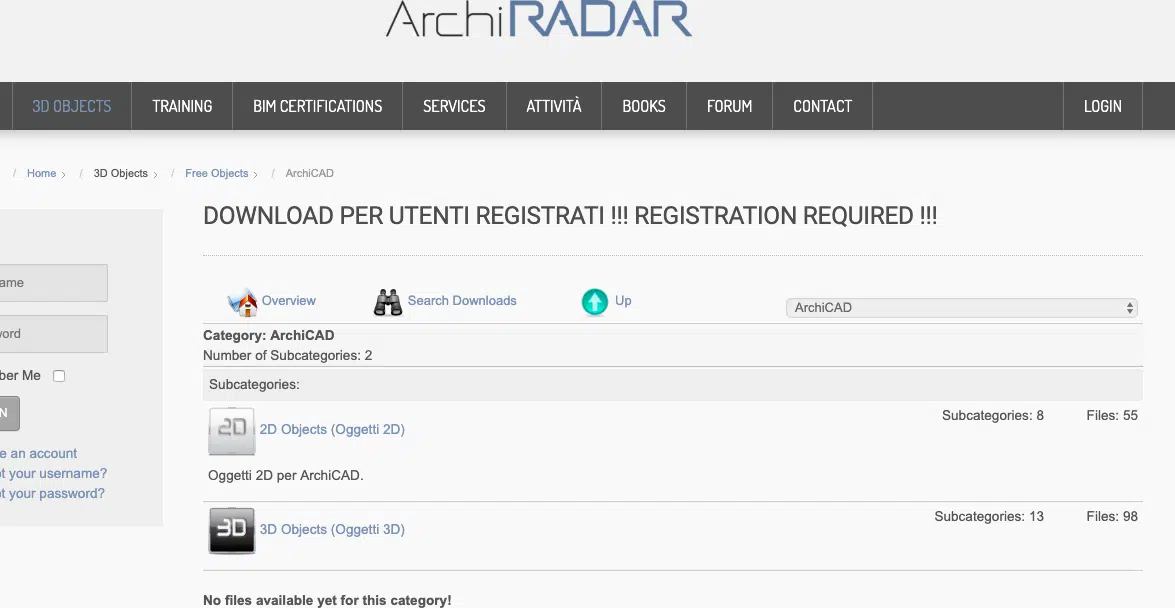Open the ArchiCAD category dropdown
1175x608 pixels.
pos(961,307)
